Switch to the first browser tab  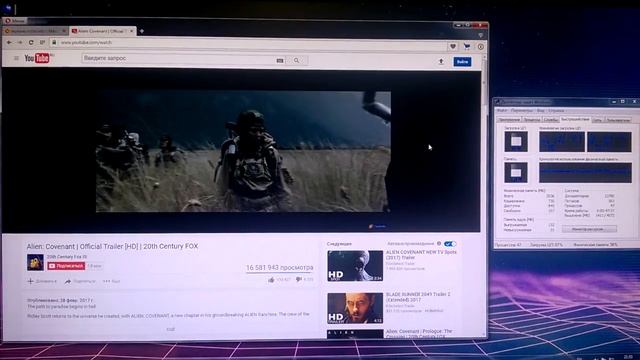(35, 31)
